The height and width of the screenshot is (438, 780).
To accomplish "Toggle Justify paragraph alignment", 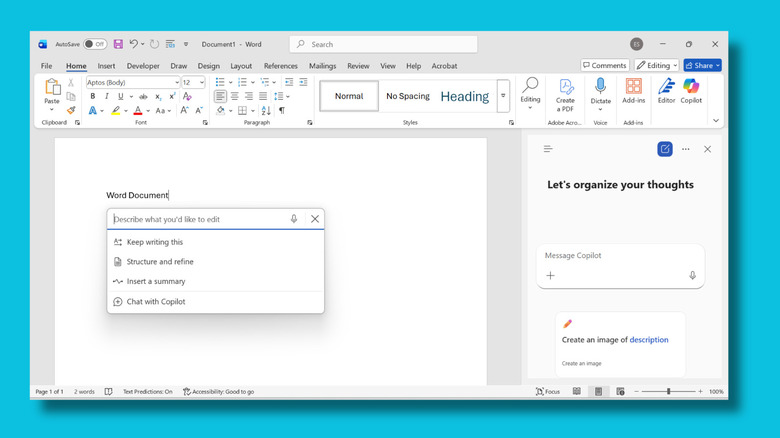I will 263,96.
